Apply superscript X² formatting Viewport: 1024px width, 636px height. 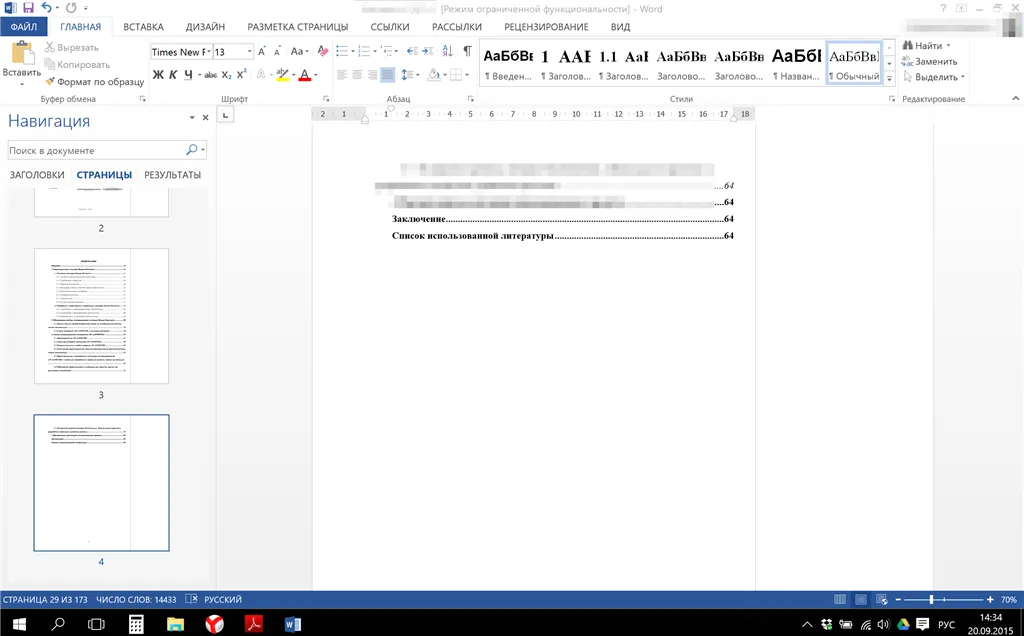click(x=242, y=74)
